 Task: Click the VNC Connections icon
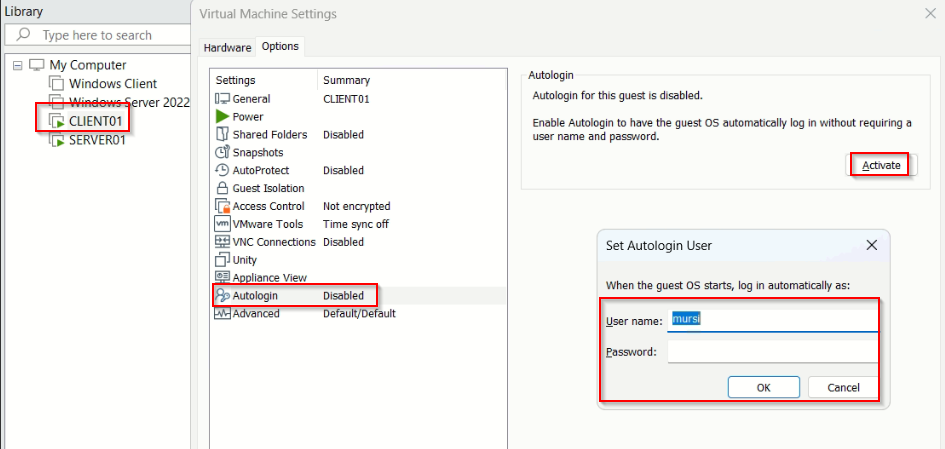222,242
